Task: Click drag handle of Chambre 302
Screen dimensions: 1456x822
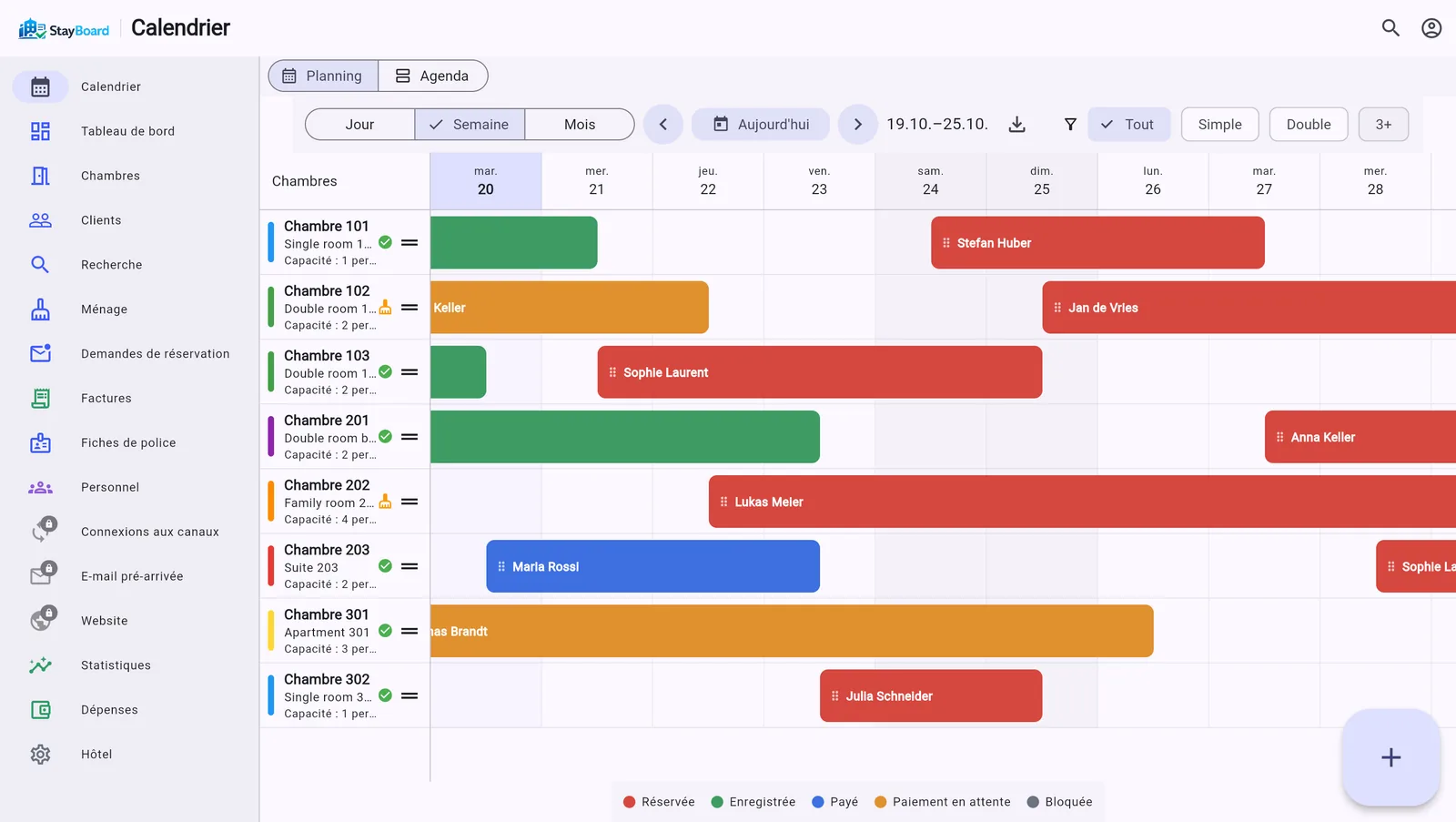Action: (409, 696)
